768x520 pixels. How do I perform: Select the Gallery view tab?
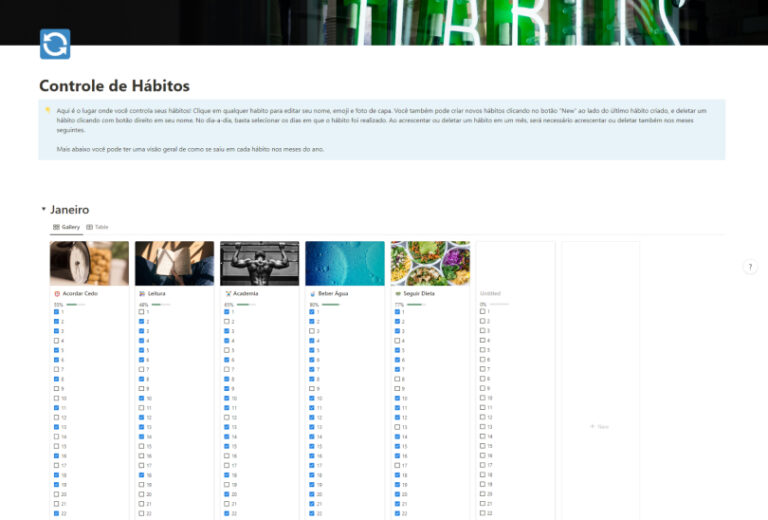66,227
